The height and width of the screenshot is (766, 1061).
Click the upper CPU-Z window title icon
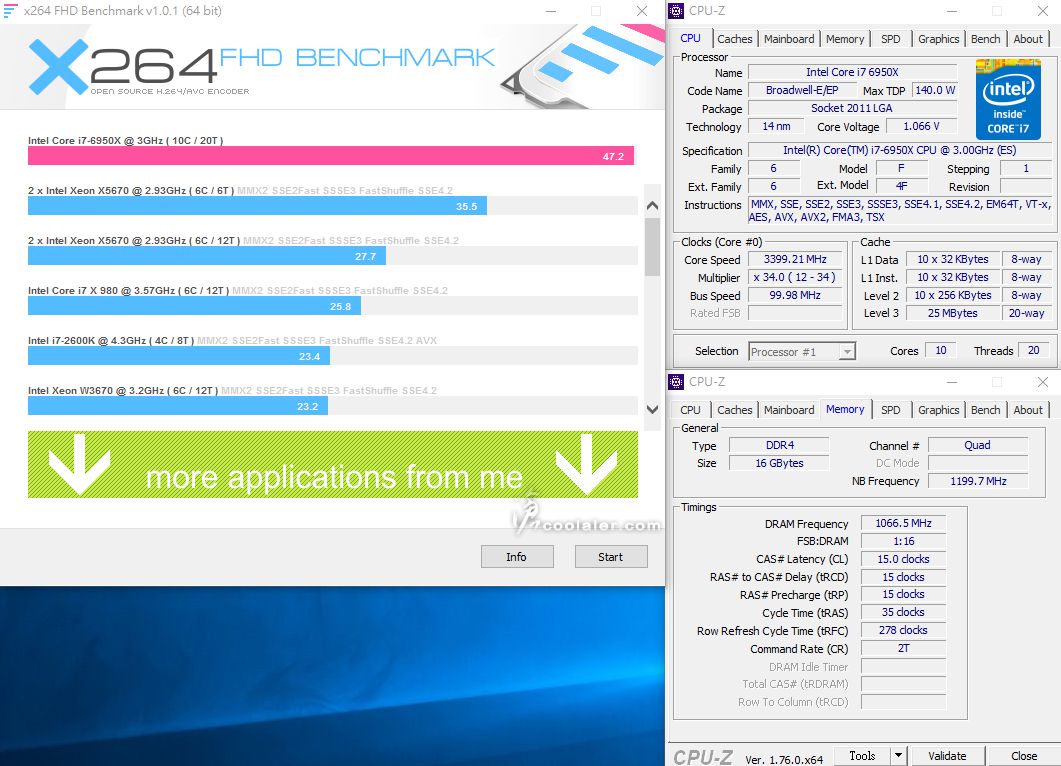click(676, 11)
